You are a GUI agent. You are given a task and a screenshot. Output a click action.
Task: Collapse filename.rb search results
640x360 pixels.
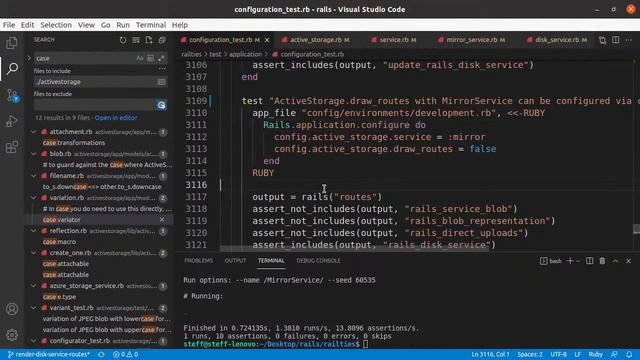click(34, 176)
